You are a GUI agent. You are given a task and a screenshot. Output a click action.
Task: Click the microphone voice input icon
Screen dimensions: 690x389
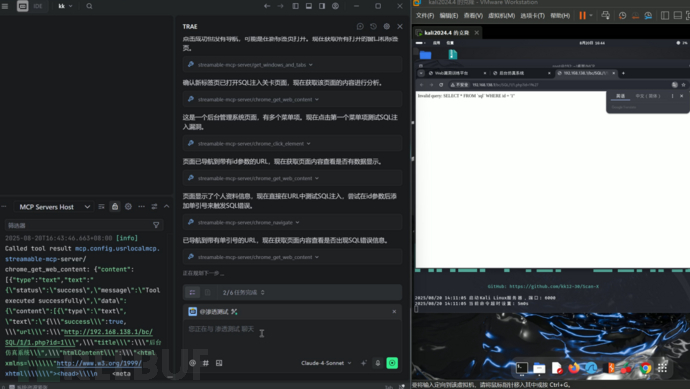(378, 363)
